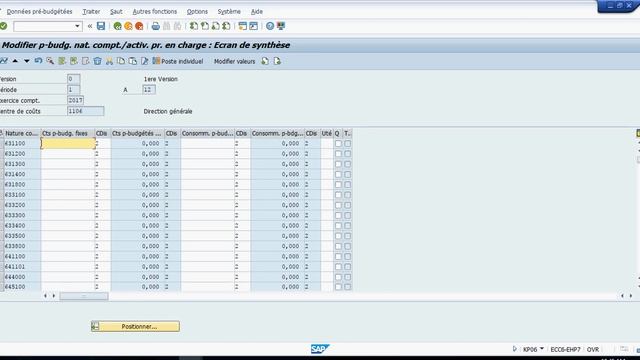
Task: Click the generate shortcut icon
Action: pos(253,26)
